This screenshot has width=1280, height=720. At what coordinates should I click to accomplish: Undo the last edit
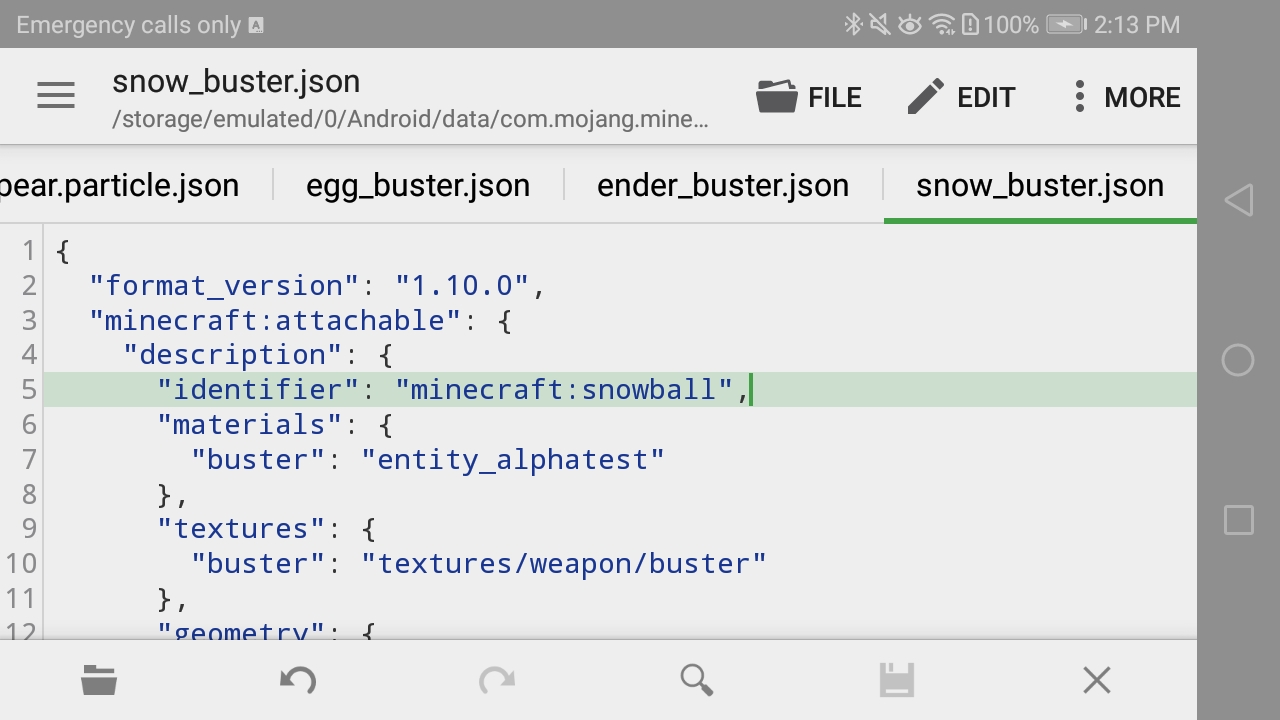pyautogui.click(x=298, y=681)
